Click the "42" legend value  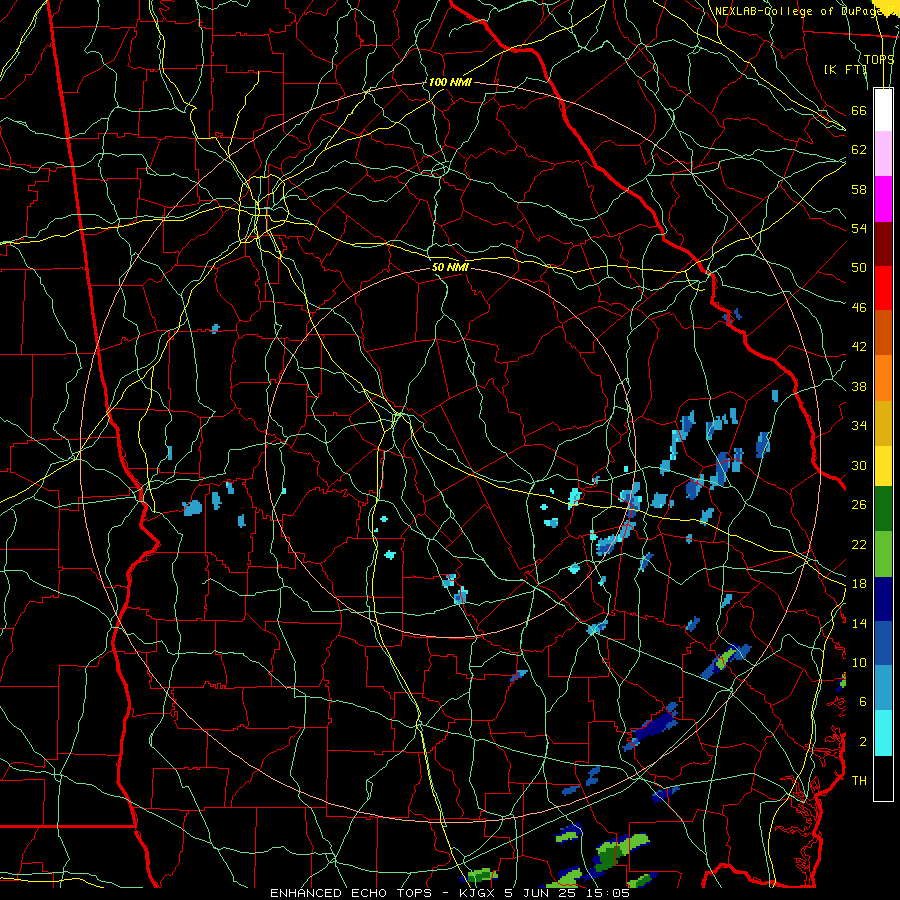click(x=859, y=347)
